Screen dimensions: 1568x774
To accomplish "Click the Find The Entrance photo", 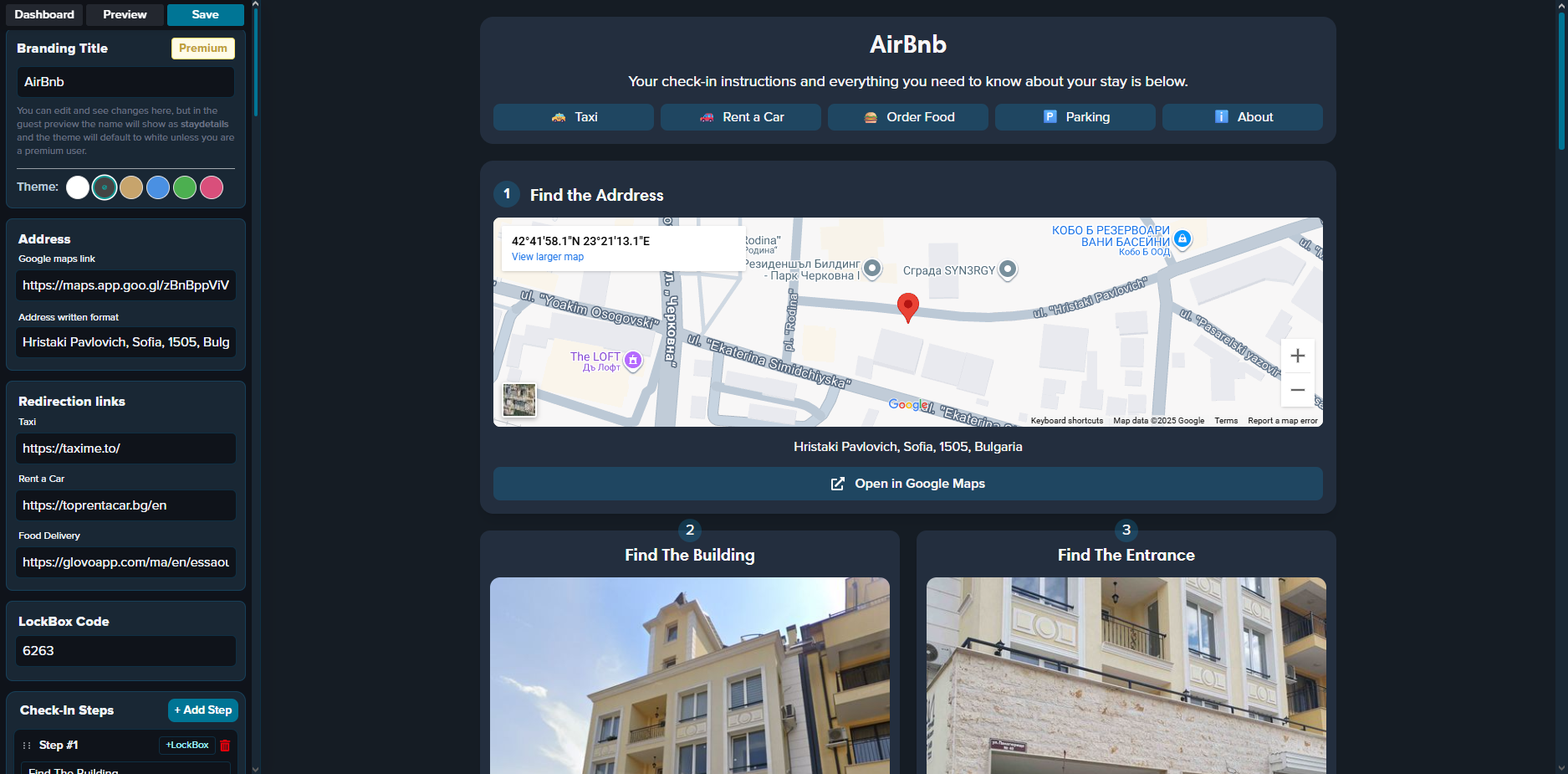I will point(1126,675).
